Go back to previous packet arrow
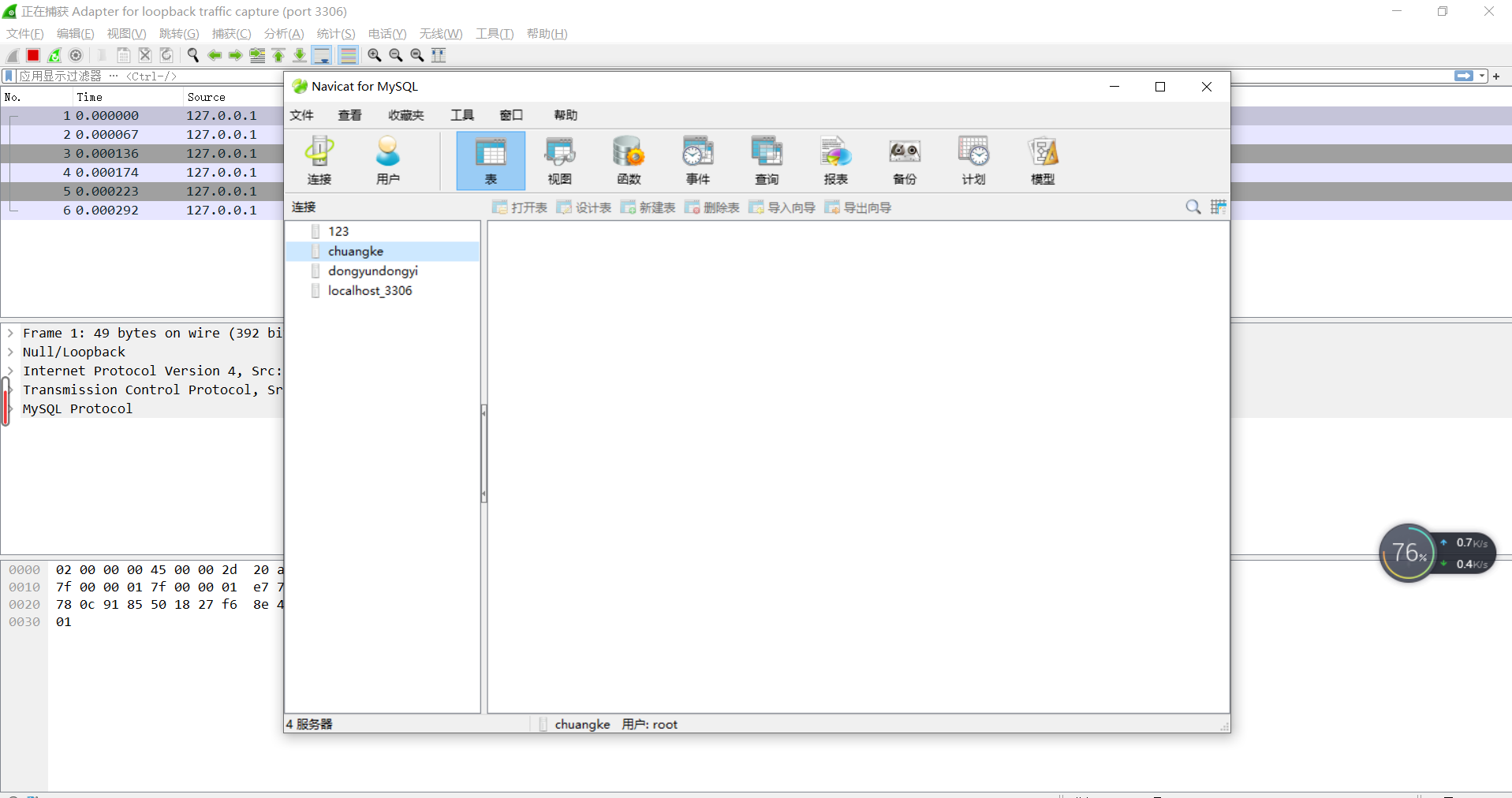This screenshot has height=798, width=1512. point(214,55)
